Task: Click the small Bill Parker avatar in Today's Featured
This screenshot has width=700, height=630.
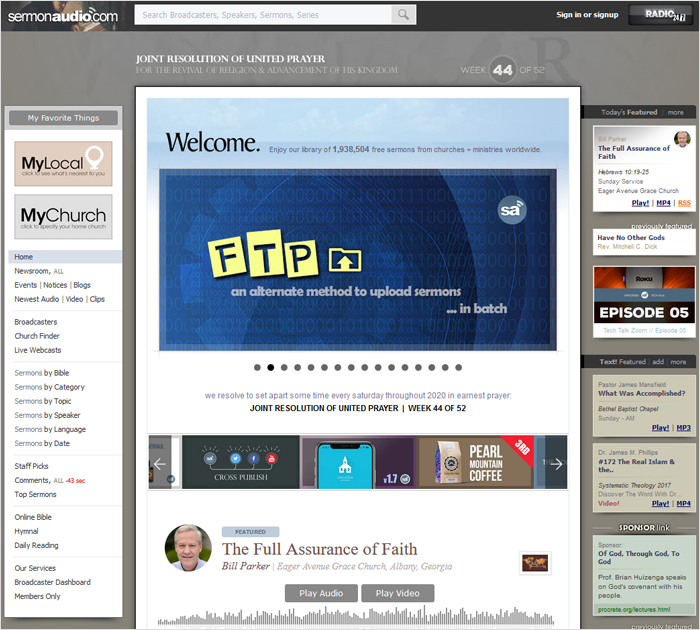Action: 682,139
